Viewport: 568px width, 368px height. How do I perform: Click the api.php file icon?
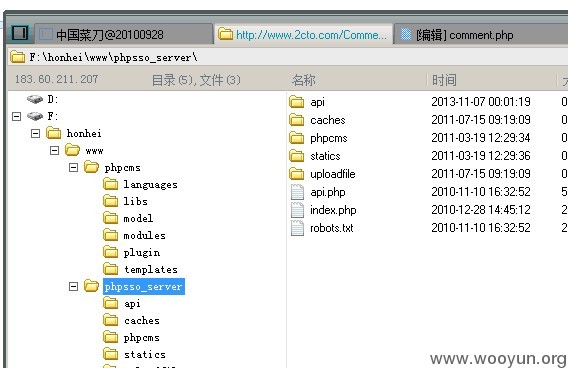point(297,192)
